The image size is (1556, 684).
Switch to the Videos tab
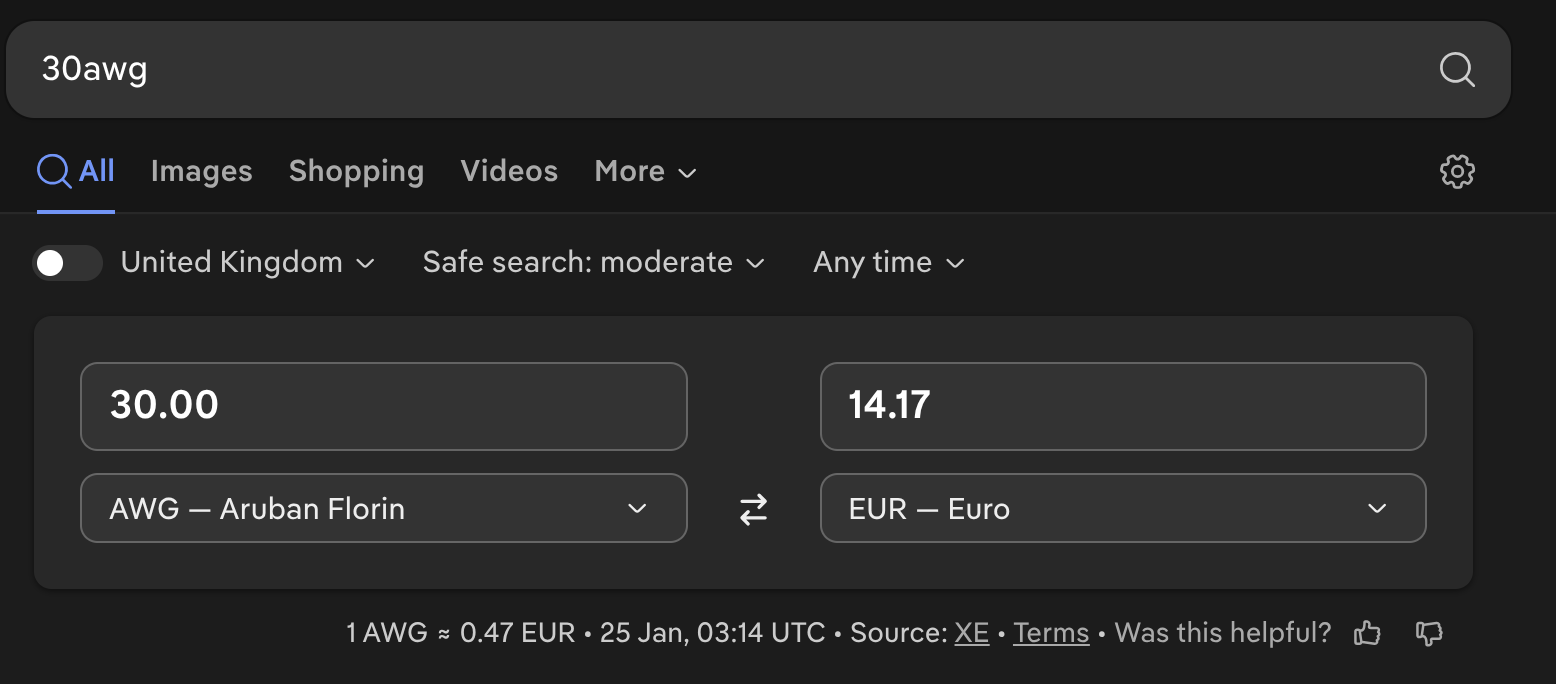pos(509,172)
